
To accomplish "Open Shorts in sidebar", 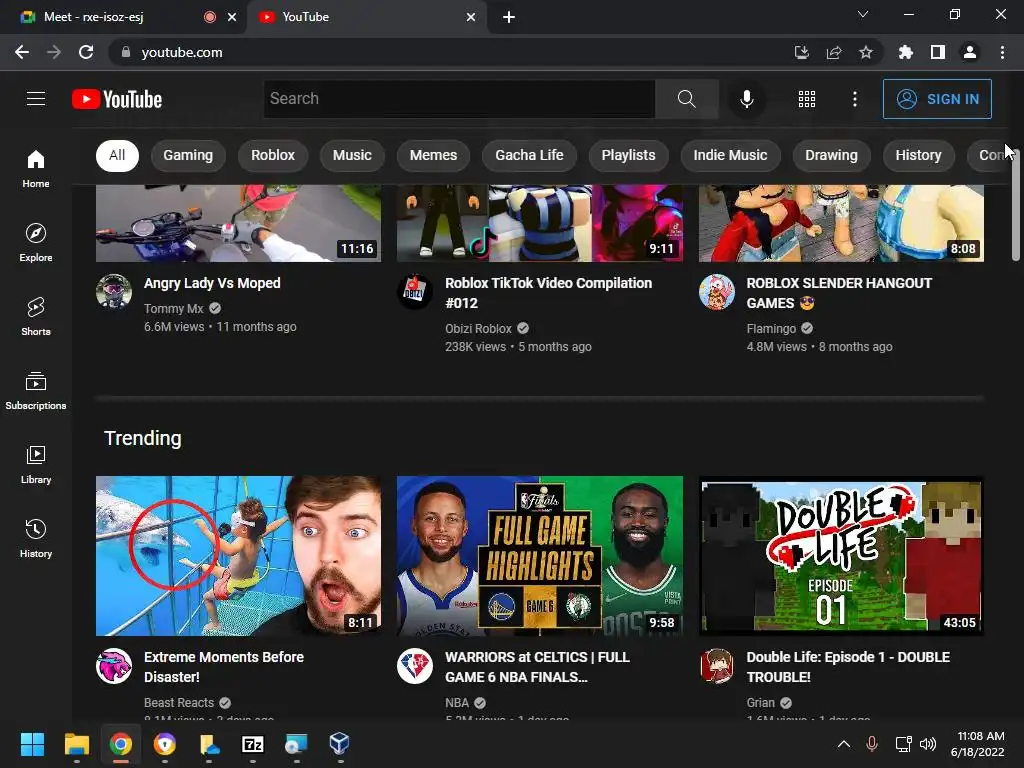I will [x=36, y=316].
